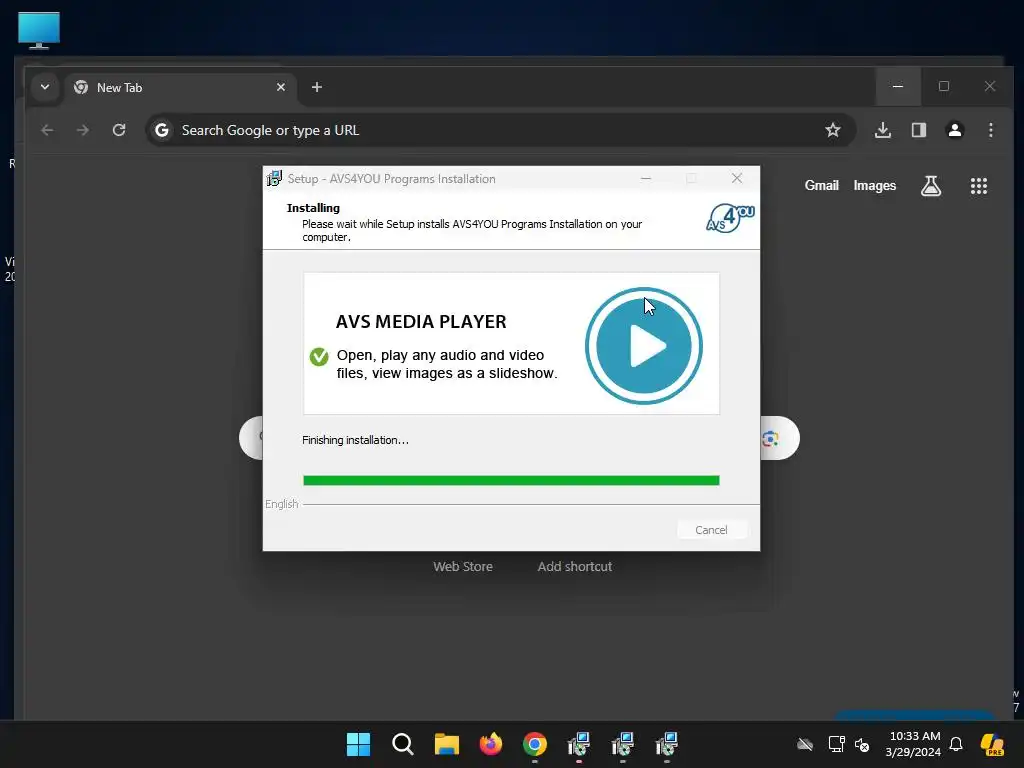Select the New Tab tab in Chrome
Screen dimensions: 1024x768
tap(180, 88)
